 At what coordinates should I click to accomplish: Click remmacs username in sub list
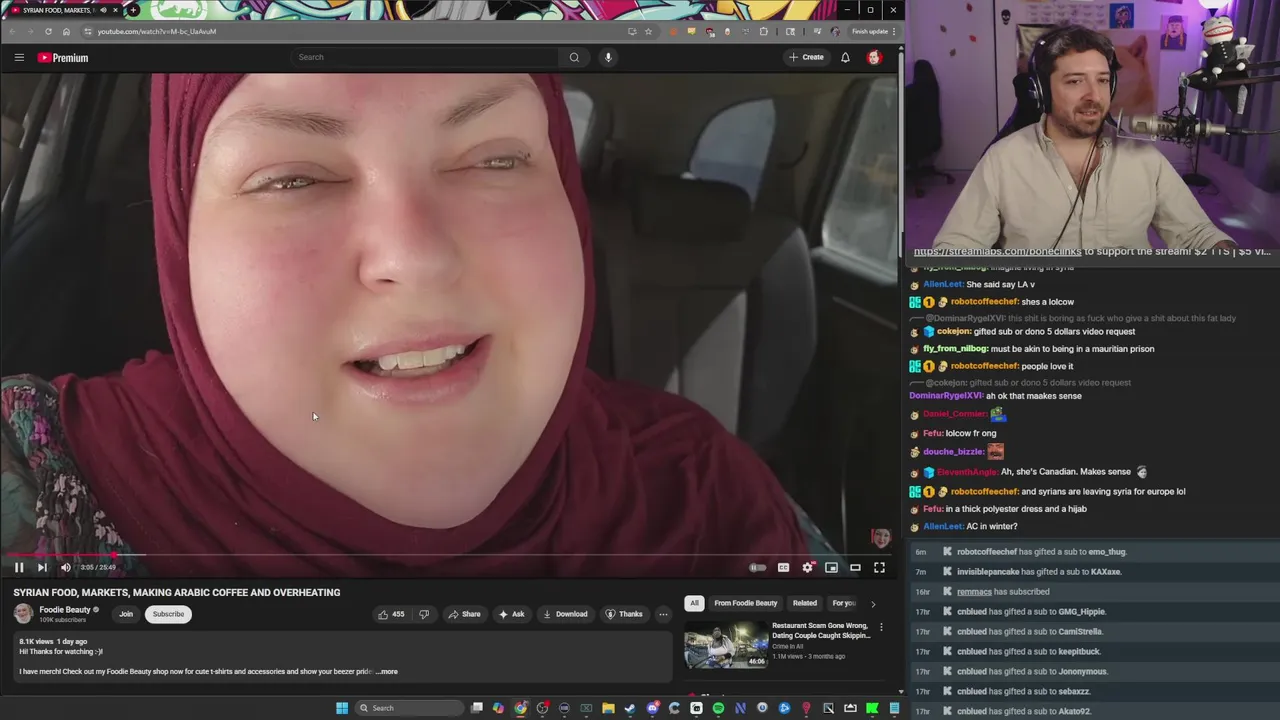(974, 592)
